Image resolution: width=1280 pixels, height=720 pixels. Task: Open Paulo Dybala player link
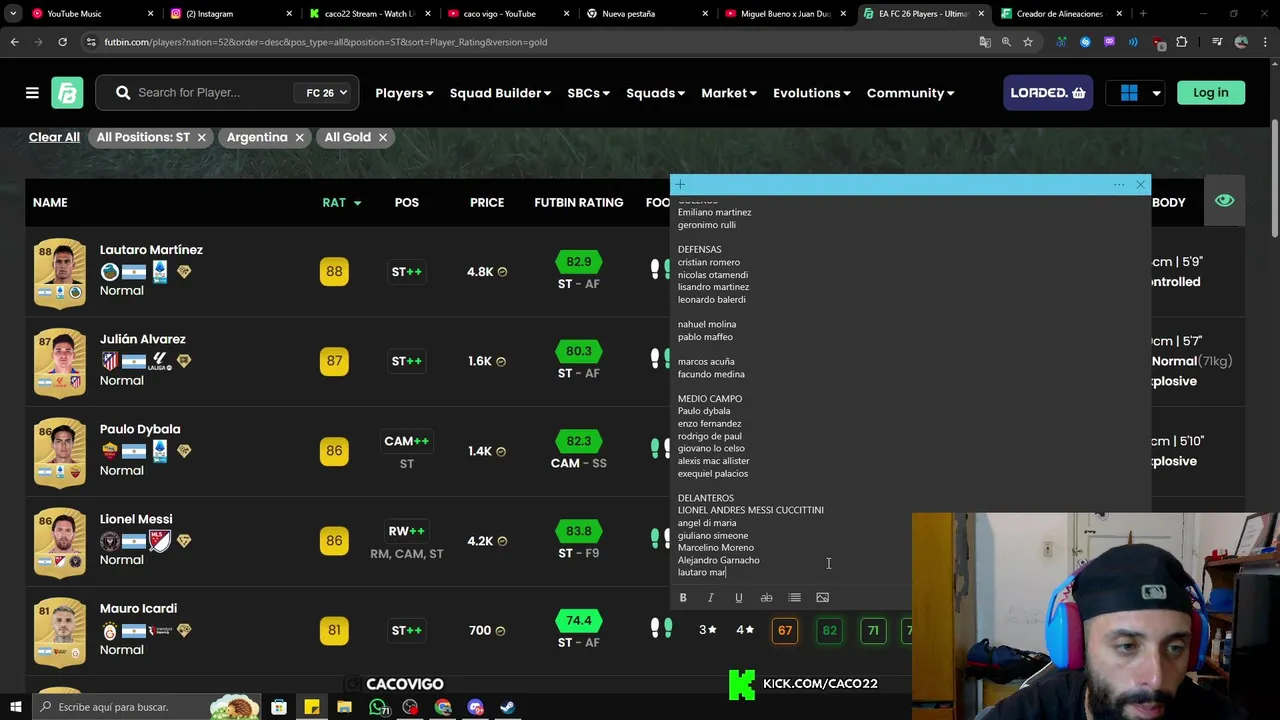point(140,429)
